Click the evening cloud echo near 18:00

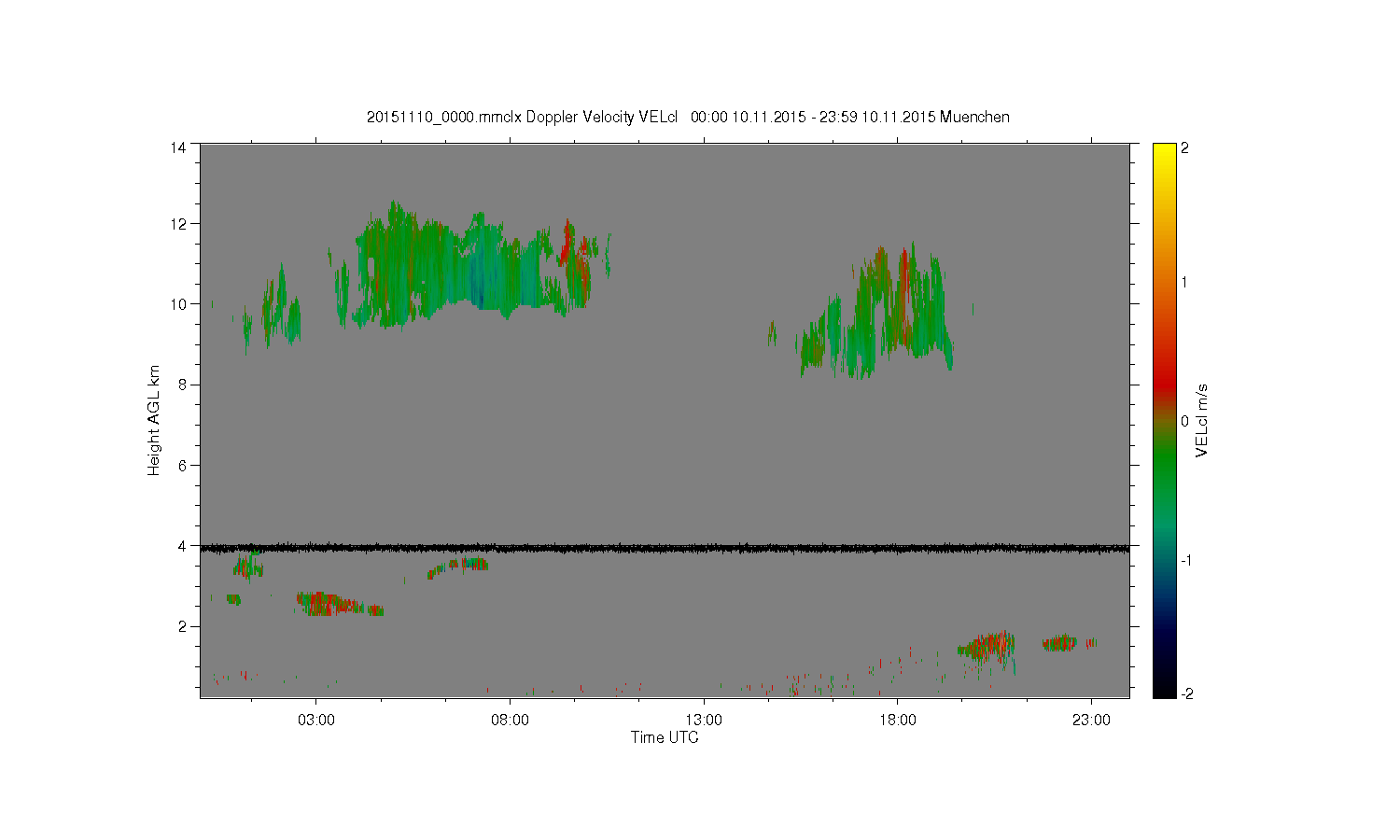click(877, 313)
